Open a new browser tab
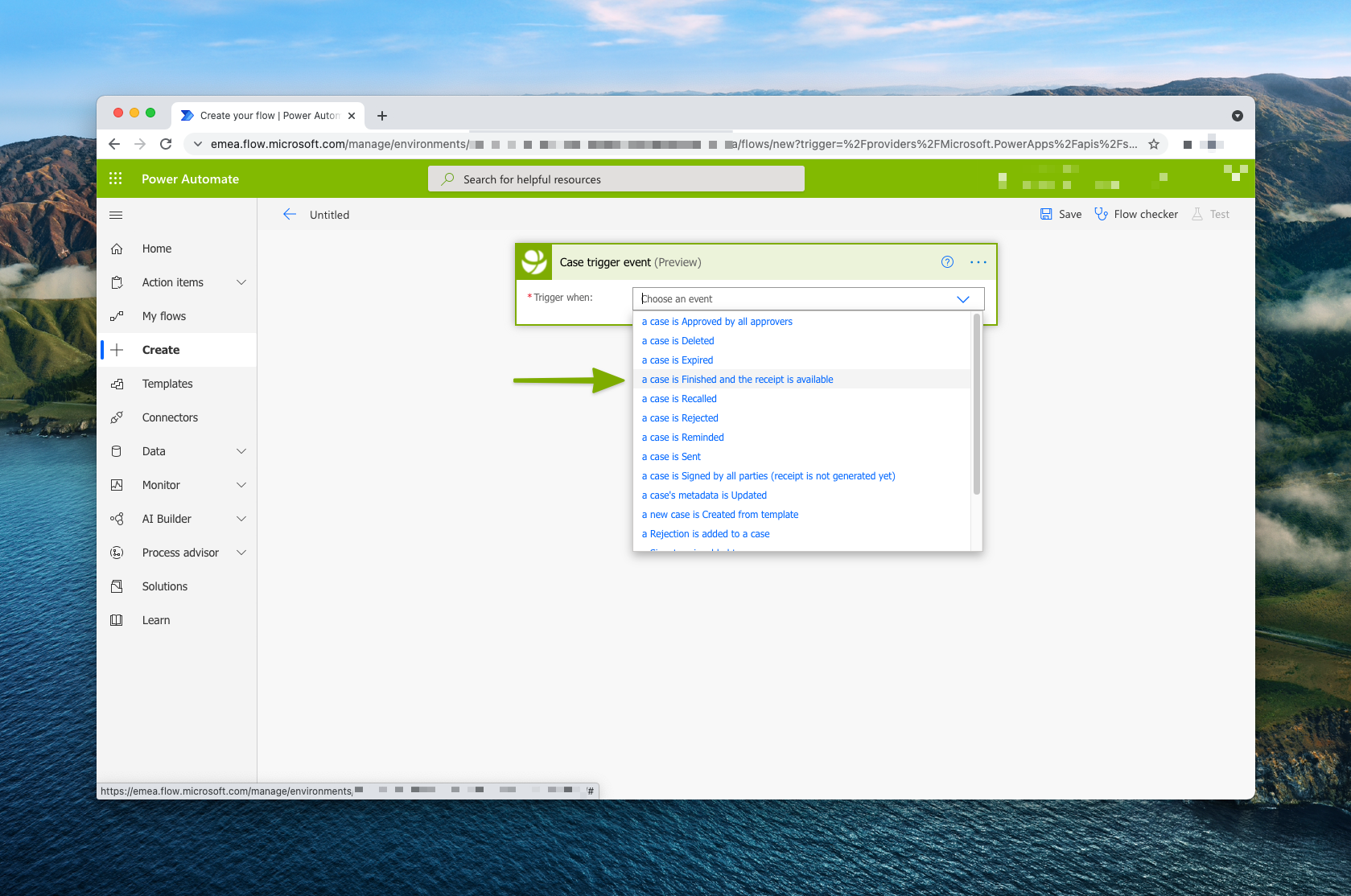1351x896 pixels. 382,116
